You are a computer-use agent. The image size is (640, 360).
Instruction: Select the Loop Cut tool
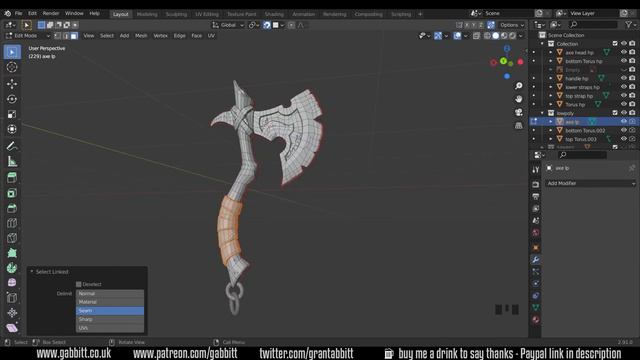click(x=12, y=223)
